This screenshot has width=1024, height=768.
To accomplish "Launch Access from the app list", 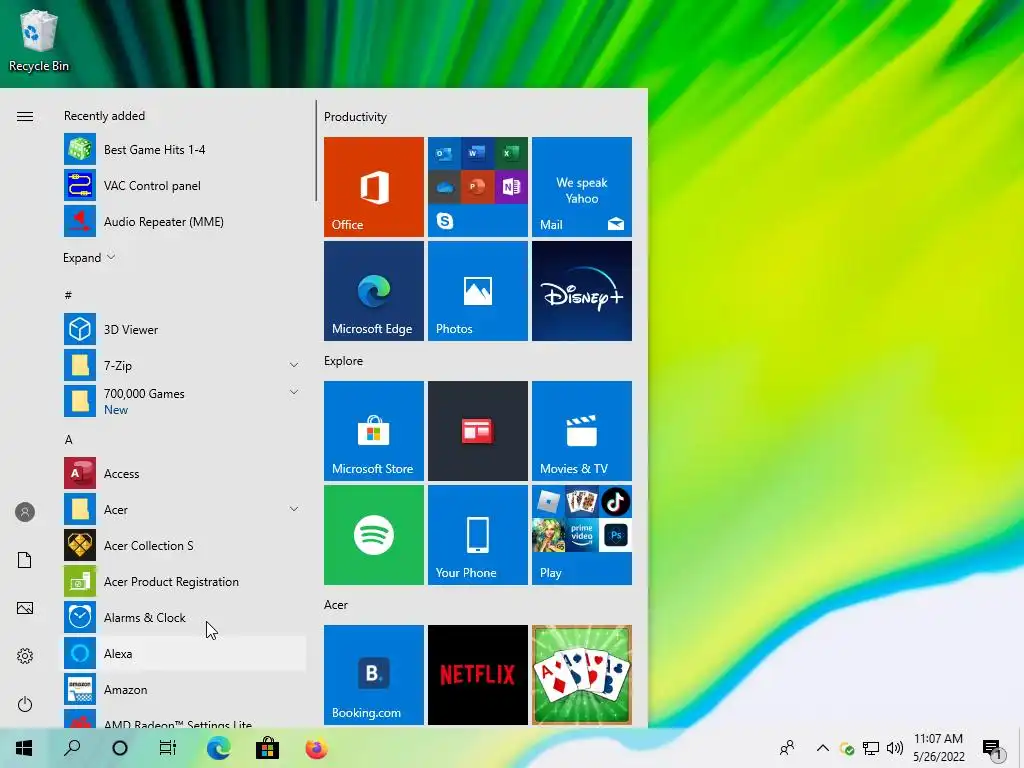I will [184, 473].
